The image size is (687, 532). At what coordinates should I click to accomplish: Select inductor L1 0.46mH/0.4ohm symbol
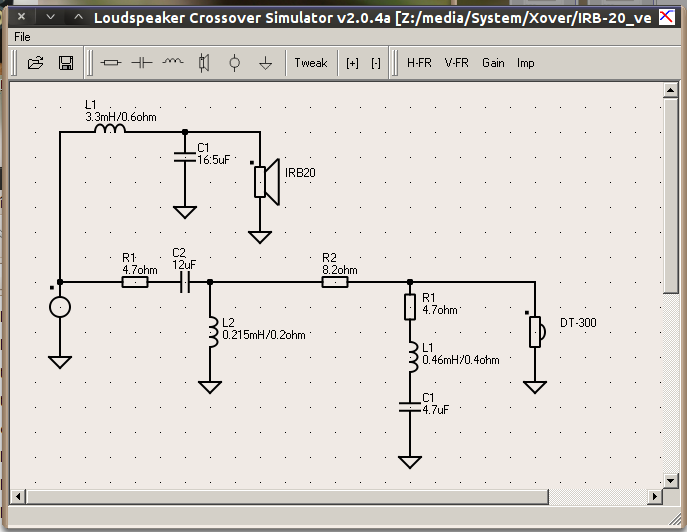click(413, 358)
